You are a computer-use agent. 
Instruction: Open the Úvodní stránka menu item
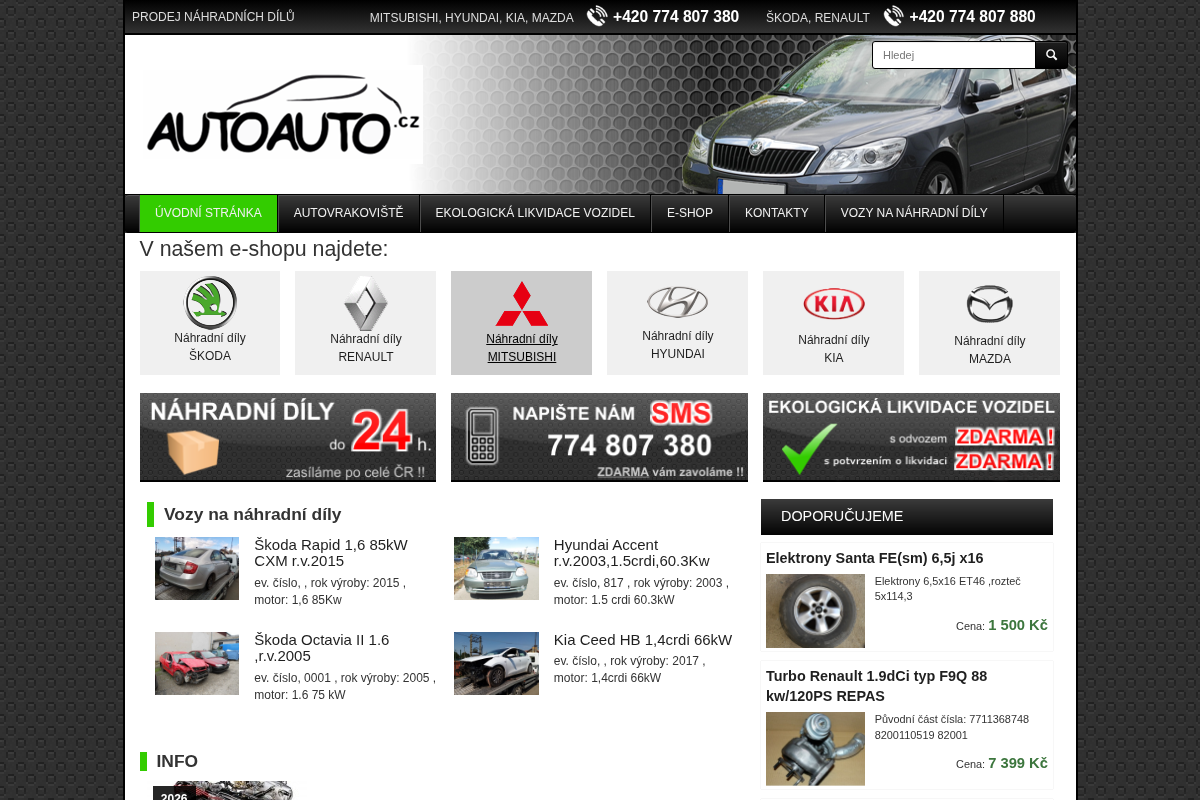click(x=208, y=213)
